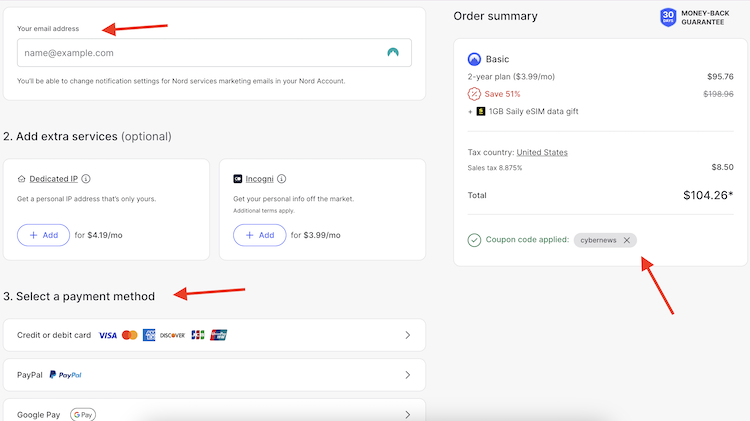Expand Credit or debit card payment option
The width and height of the screenshot is (750, 421).
[214, 335]
